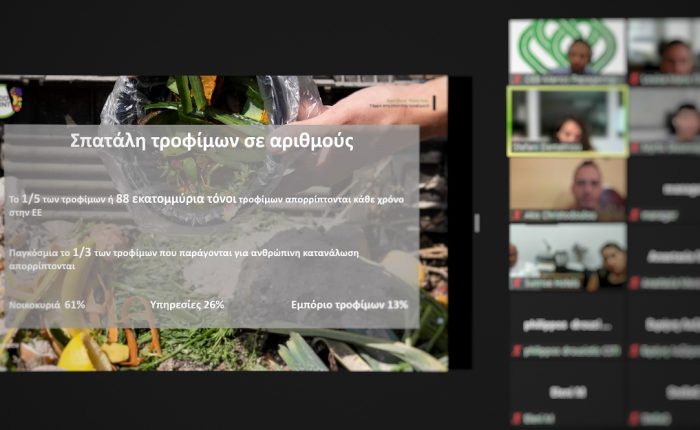The width and height of the screenshot is (700, 430).
Task: Open the participant tile with green logo background
Action: point(567,51)
